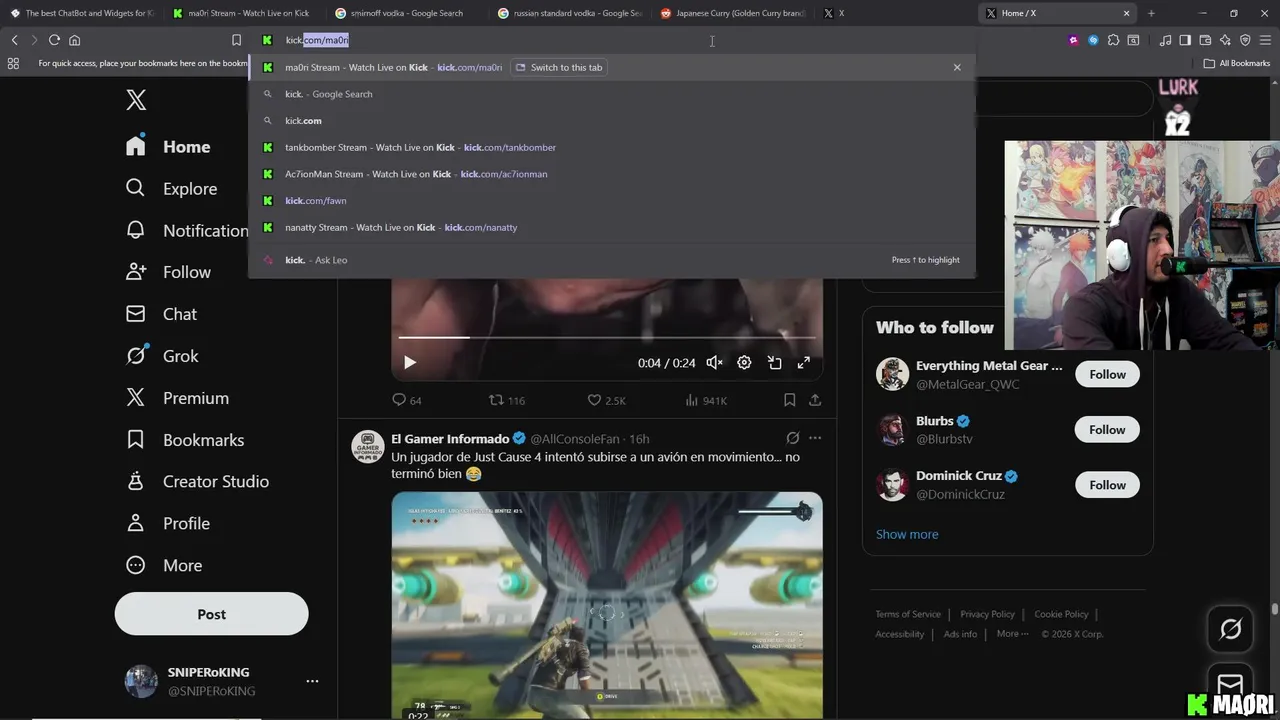Bookmark the post with 941K views

[x=789, y=400]
